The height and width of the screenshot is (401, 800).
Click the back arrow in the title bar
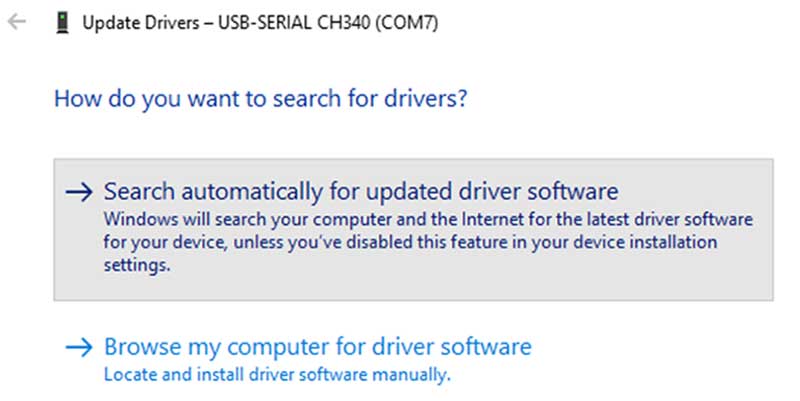[x=16, y=22]
